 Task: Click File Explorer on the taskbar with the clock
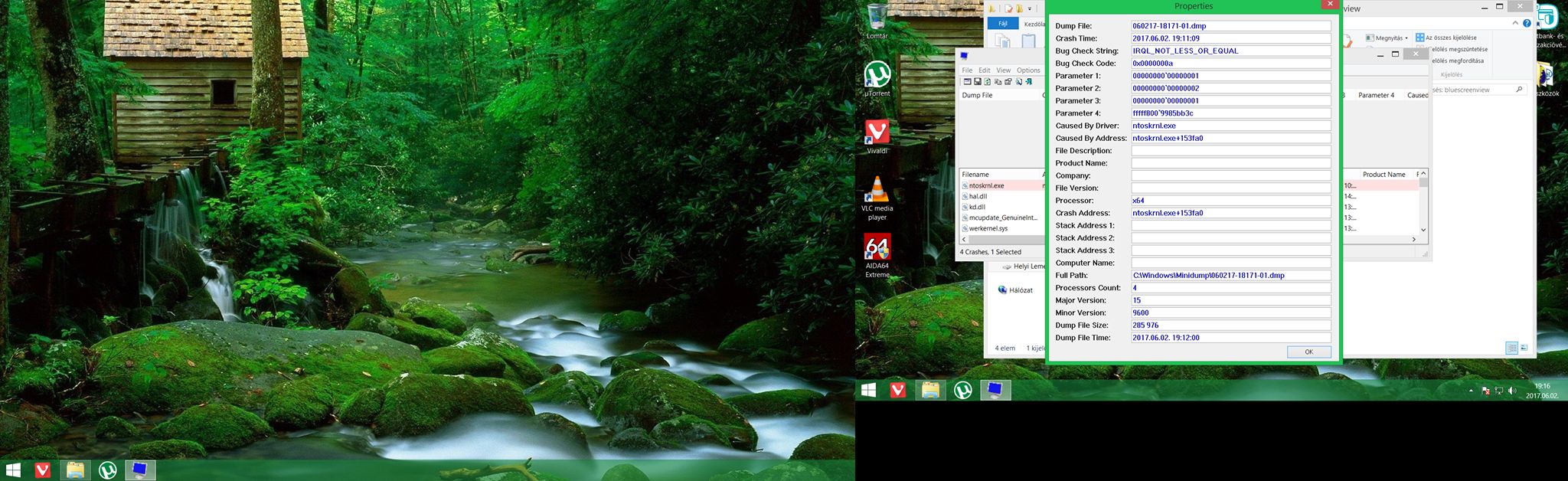[x=930, y=391]
